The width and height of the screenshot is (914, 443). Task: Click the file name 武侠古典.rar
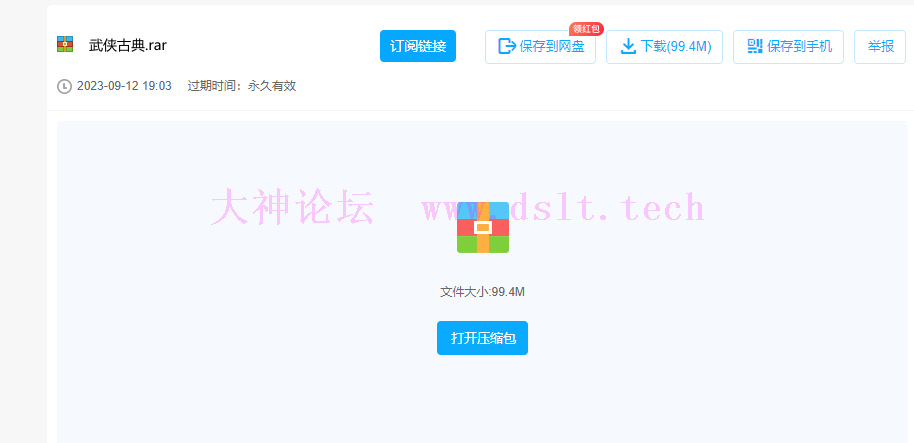click(x=128, y=45)
